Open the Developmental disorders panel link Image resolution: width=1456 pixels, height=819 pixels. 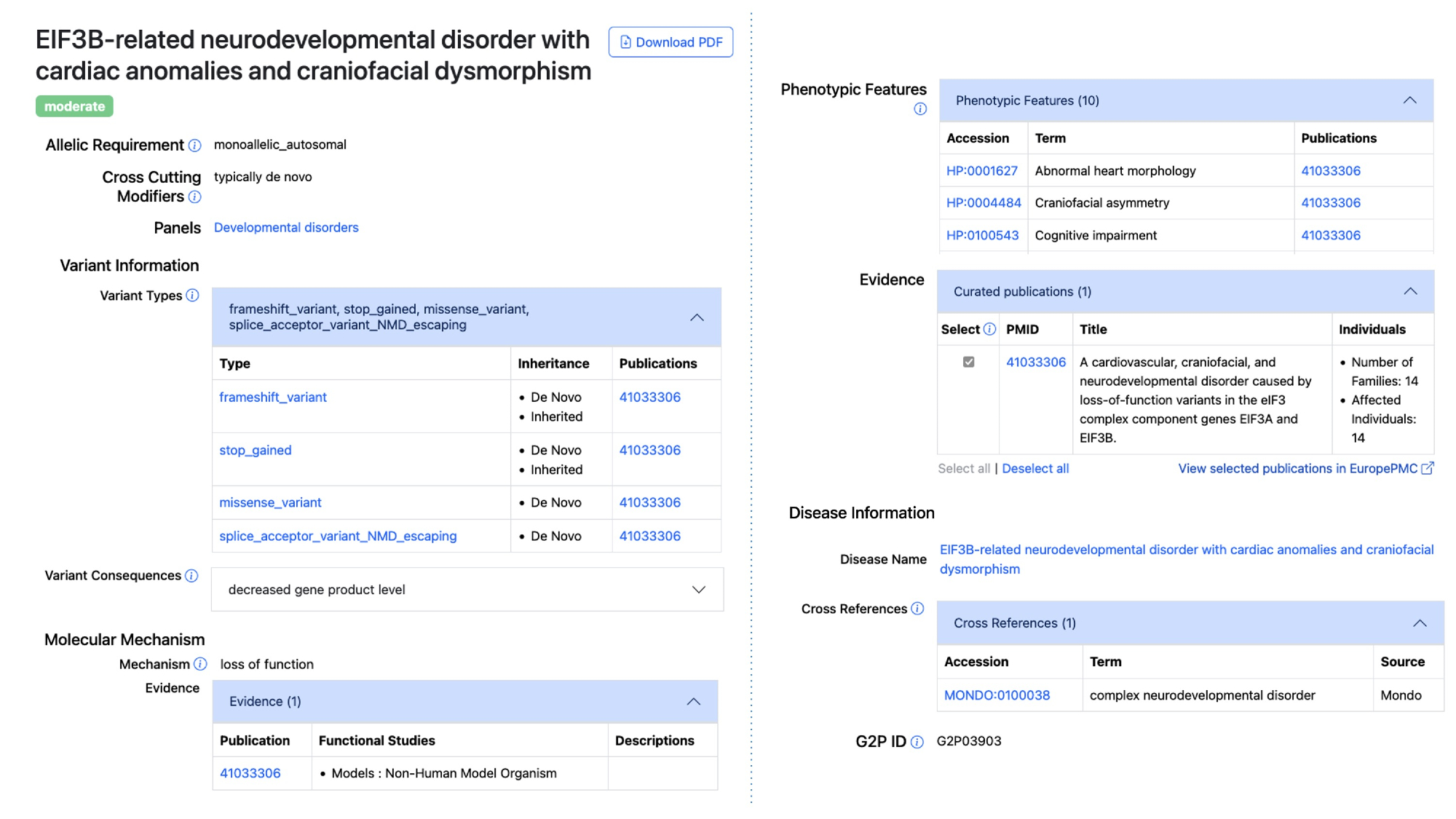point(286,228)
